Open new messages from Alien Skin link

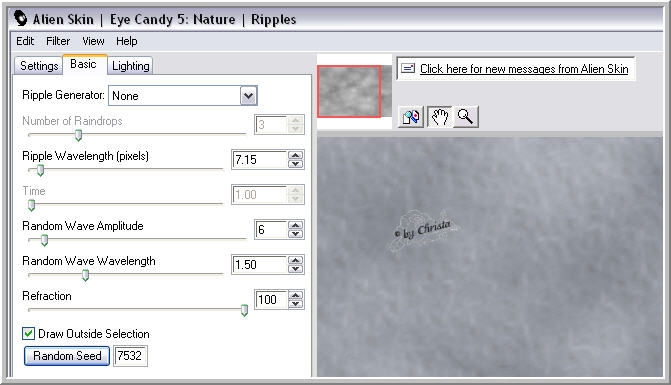[524, 69]
